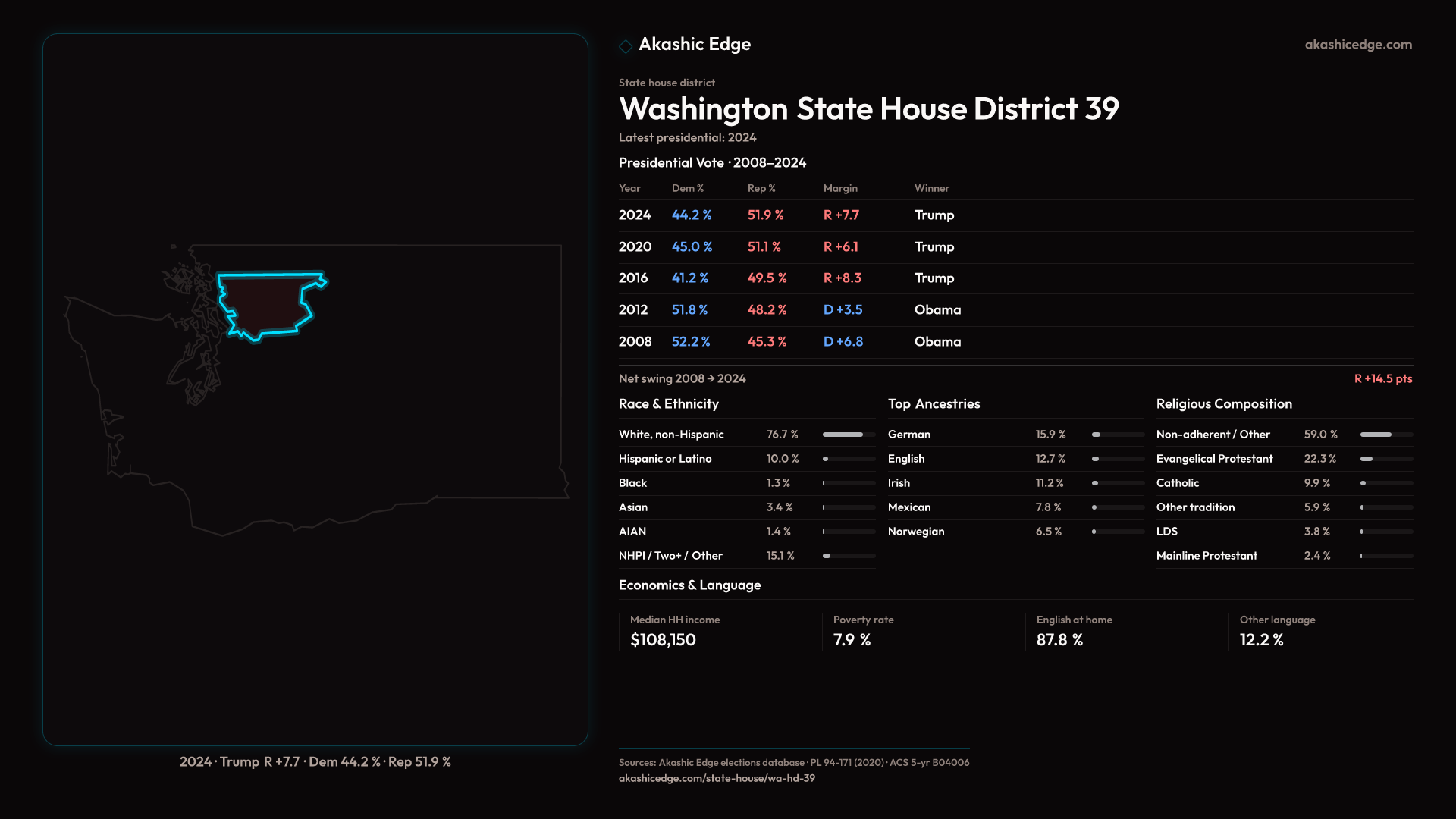Screen dimensions: 1456x819
Task: Click the Race & Ethnicity section heading
Action: (x=668, y=404)
